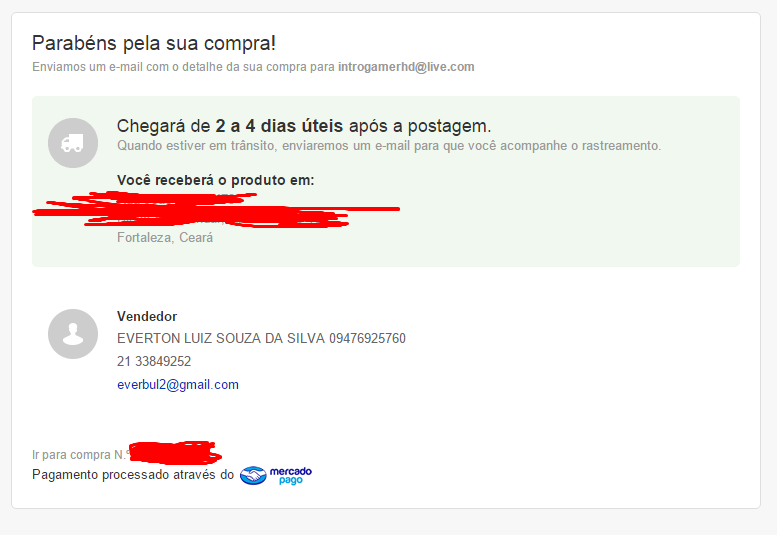Click the Mercado Pago handshake logo

253,476
